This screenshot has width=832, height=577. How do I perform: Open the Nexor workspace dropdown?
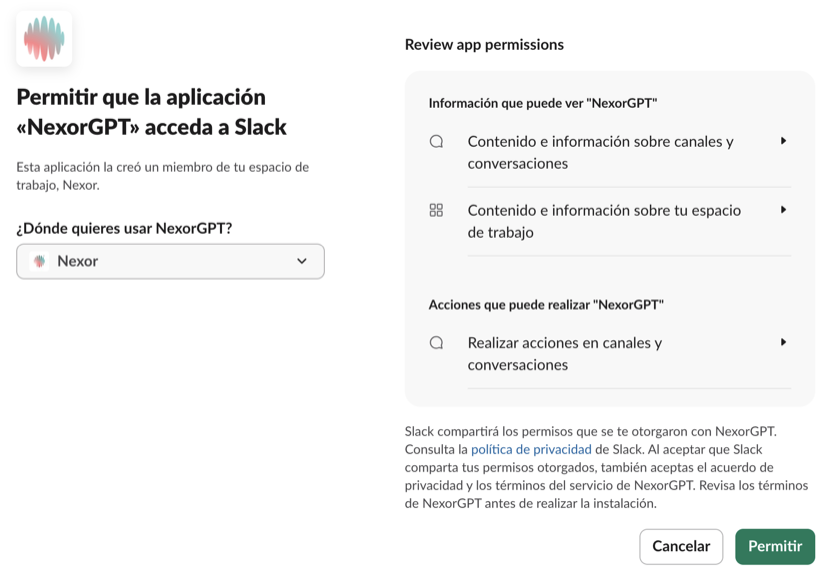pos(170,261)
